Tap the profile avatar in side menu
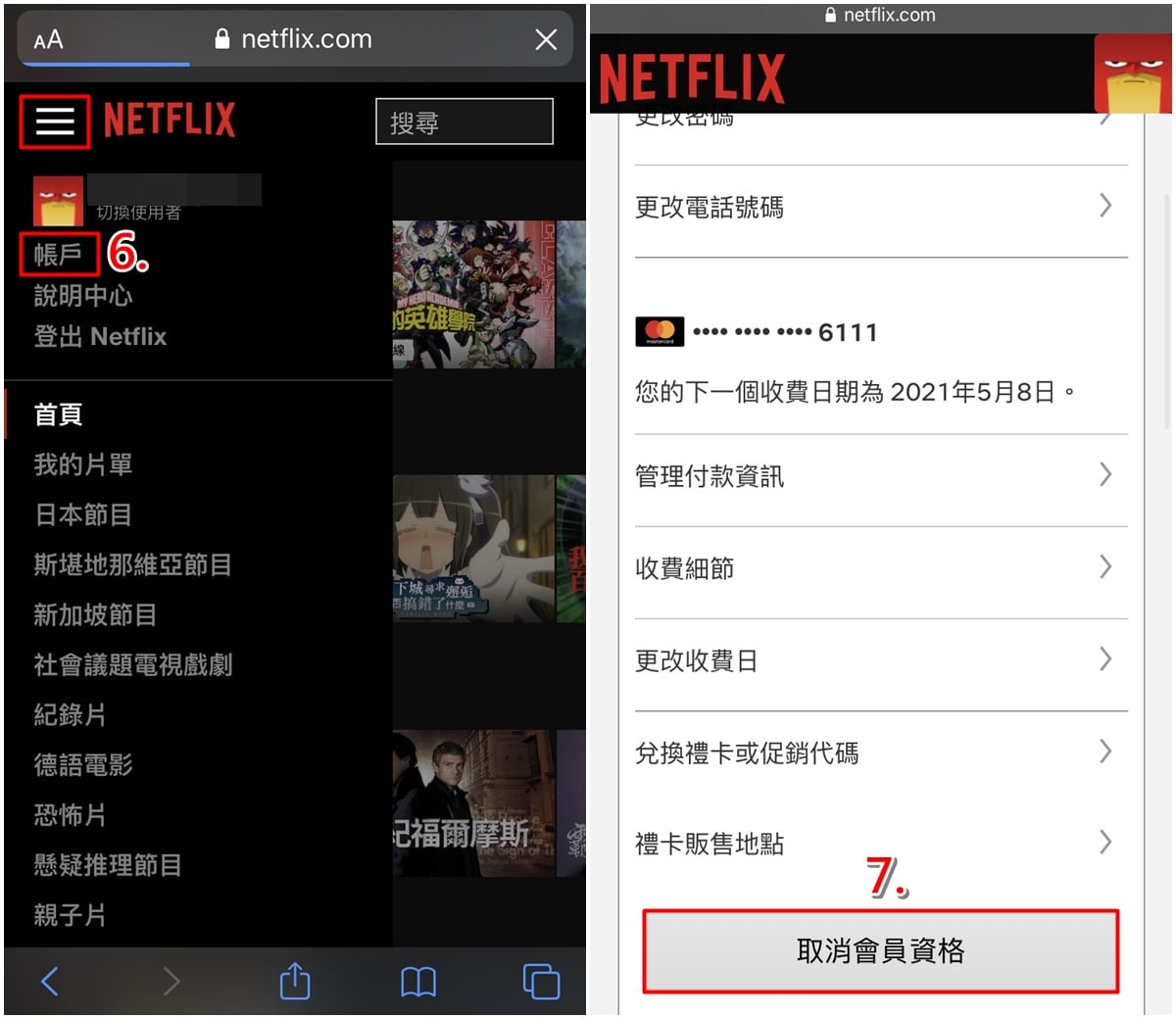Image resolution: width=1176 pixels, height=1019 pixels. [58, 202]
